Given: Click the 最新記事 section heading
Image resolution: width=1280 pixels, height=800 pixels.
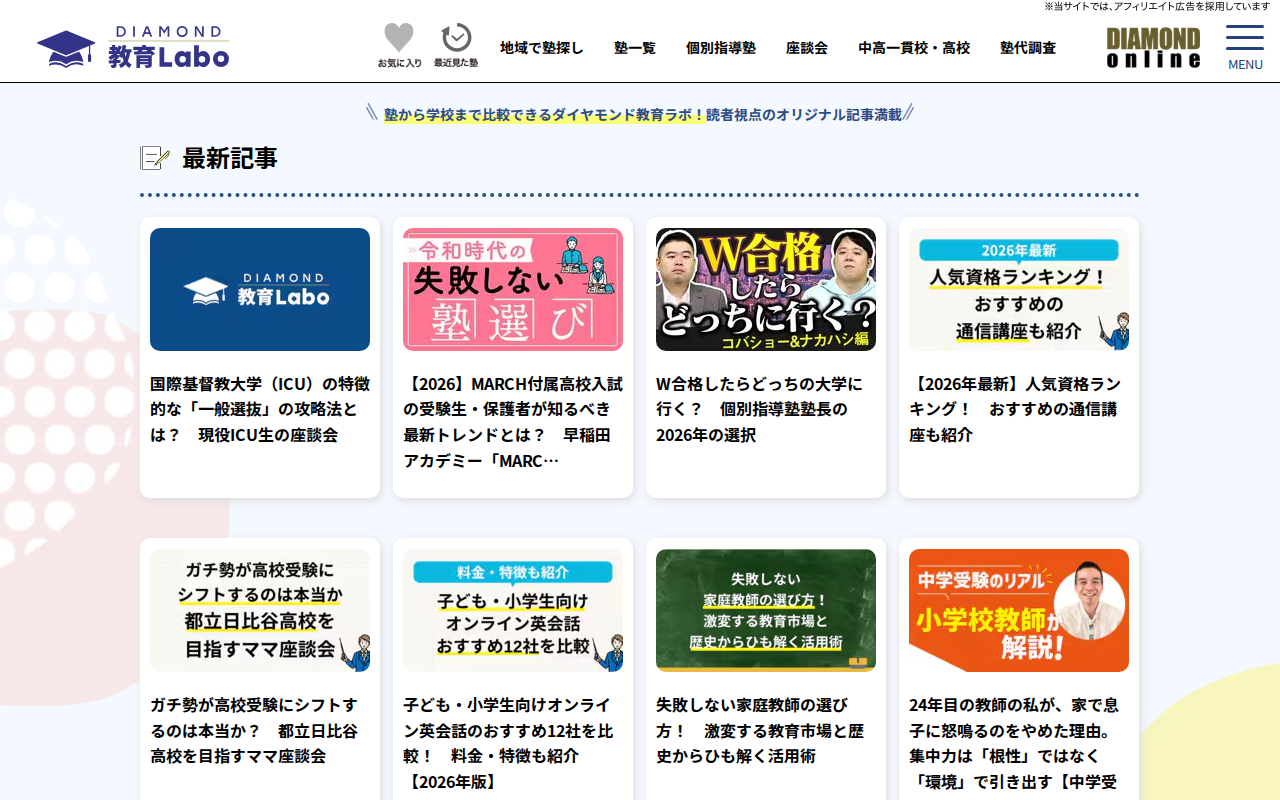Looking at the screenshot, I should [230, 158].
